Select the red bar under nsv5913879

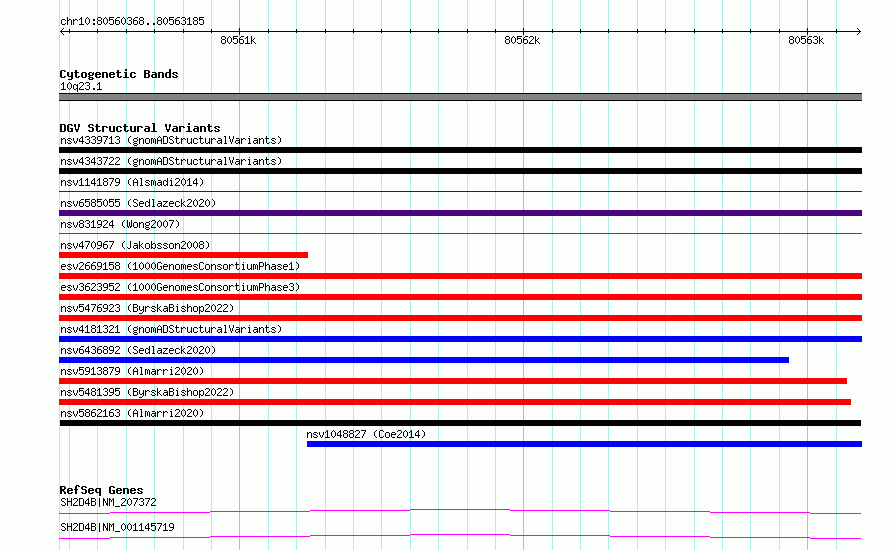(x=453, y=381)
